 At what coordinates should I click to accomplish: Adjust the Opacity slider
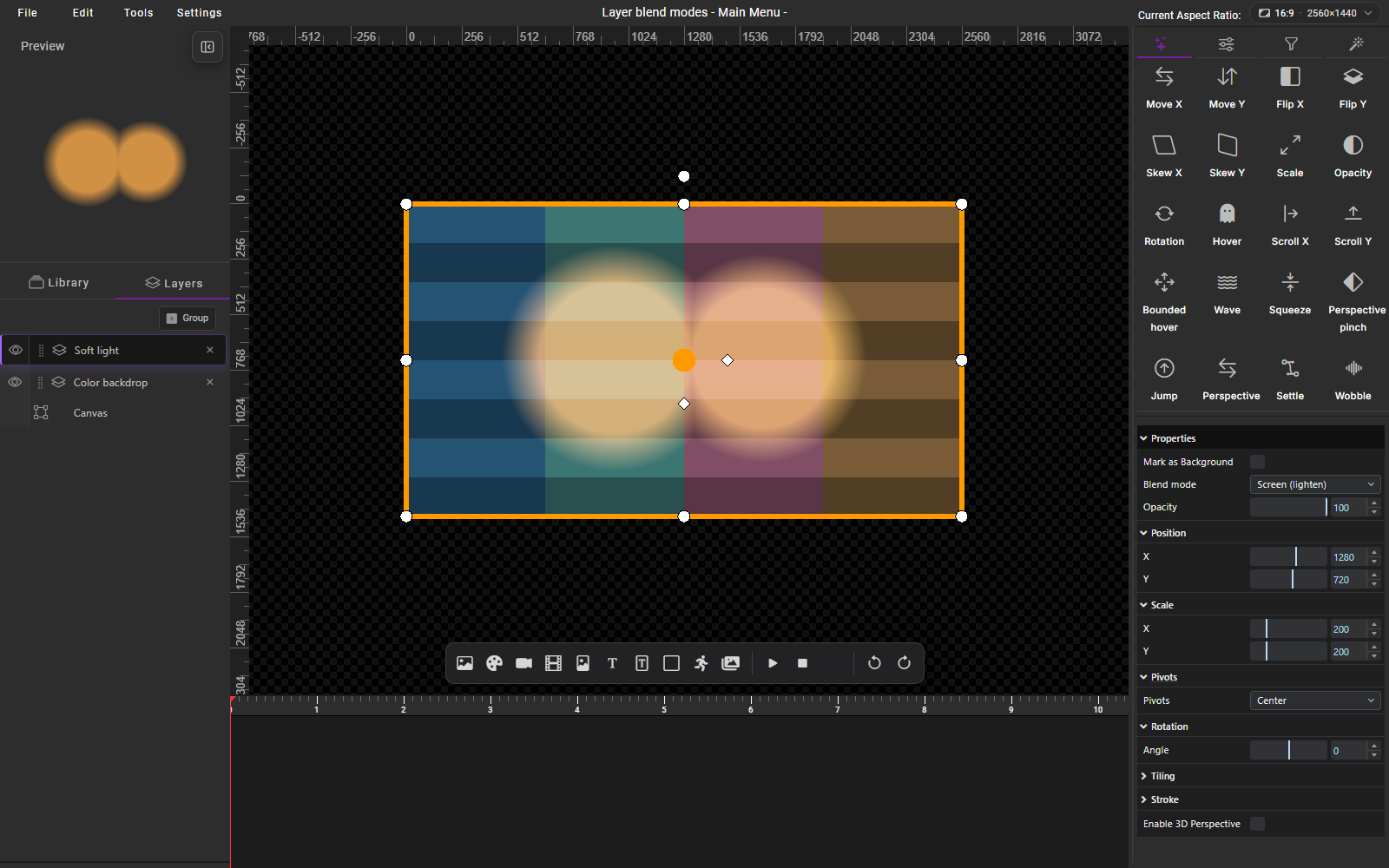coord(1288,507)
